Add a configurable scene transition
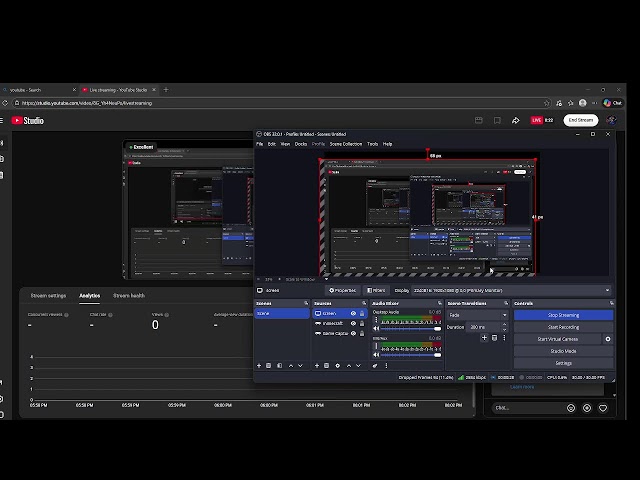The width and height of the screenshot is (640, 480). click(484, 338)
